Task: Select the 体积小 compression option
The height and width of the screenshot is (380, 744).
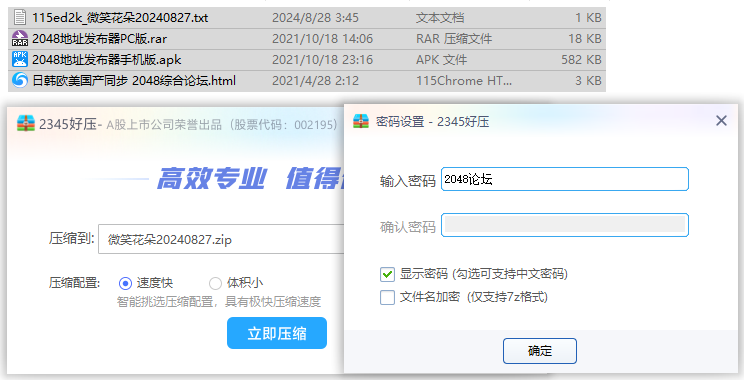Action: coord(215,284)
